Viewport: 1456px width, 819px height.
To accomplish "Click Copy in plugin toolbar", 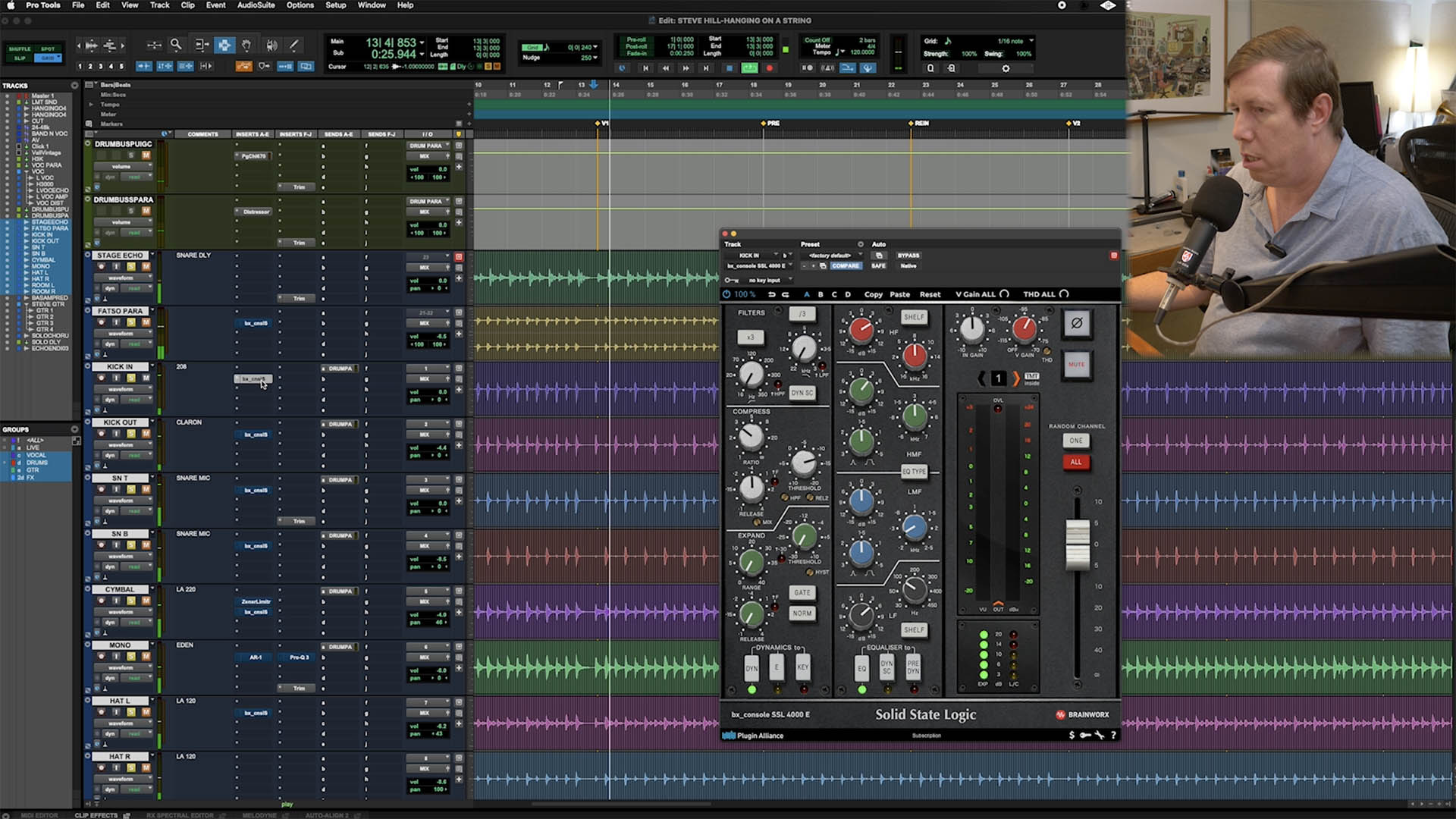I will click(874, 294).
